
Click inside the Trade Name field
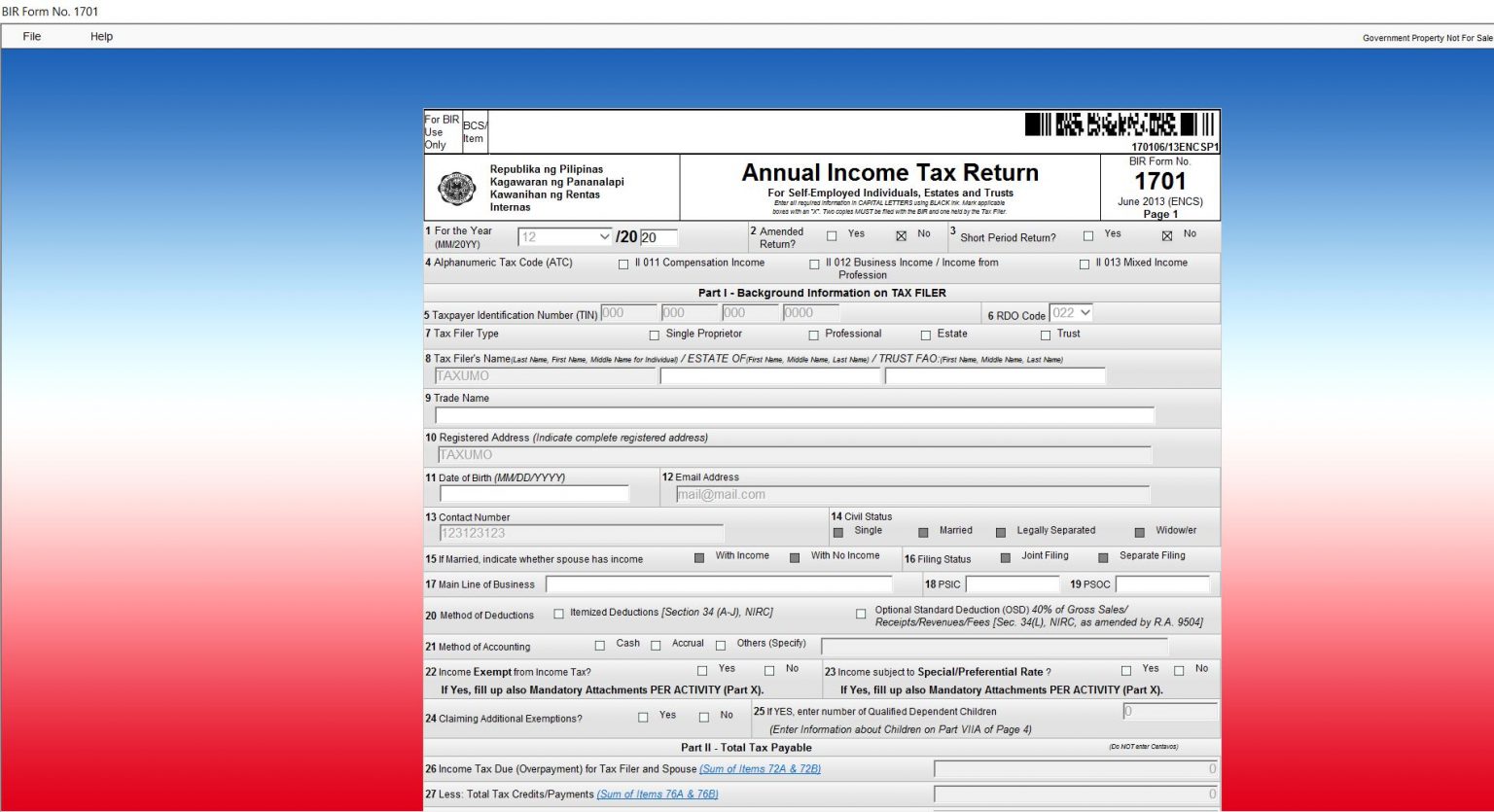click(x=793, y=414)
